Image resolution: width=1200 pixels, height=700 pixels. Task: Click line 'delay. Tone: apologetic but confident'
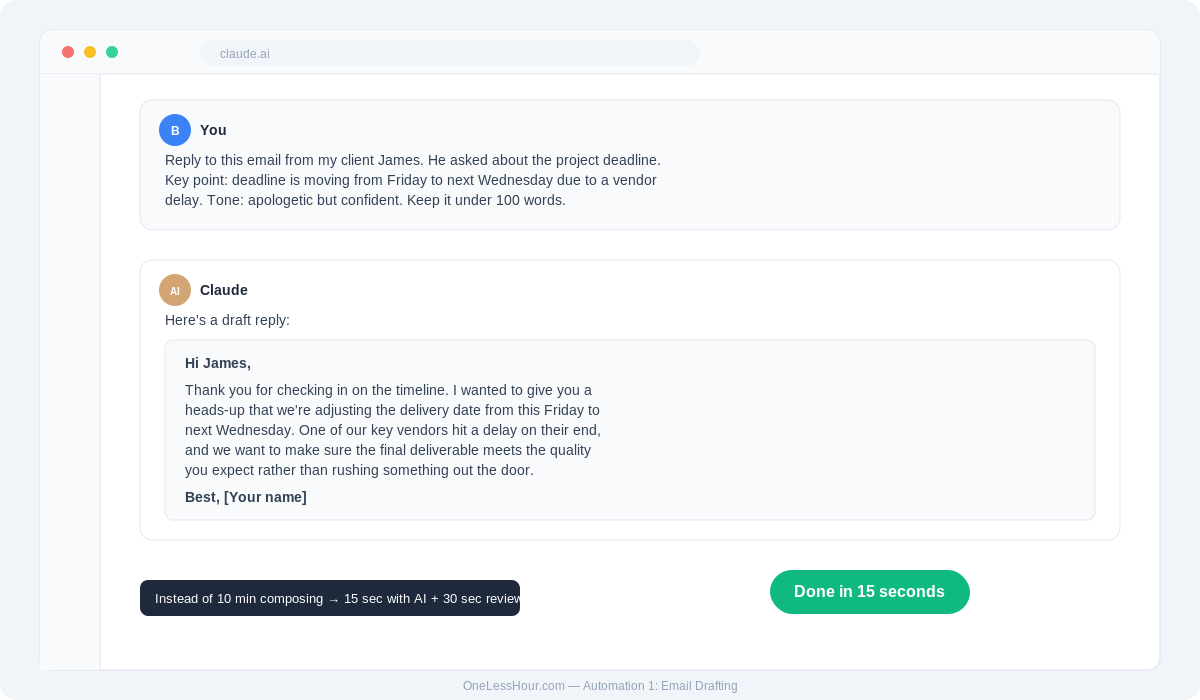(x=365, y=200)
